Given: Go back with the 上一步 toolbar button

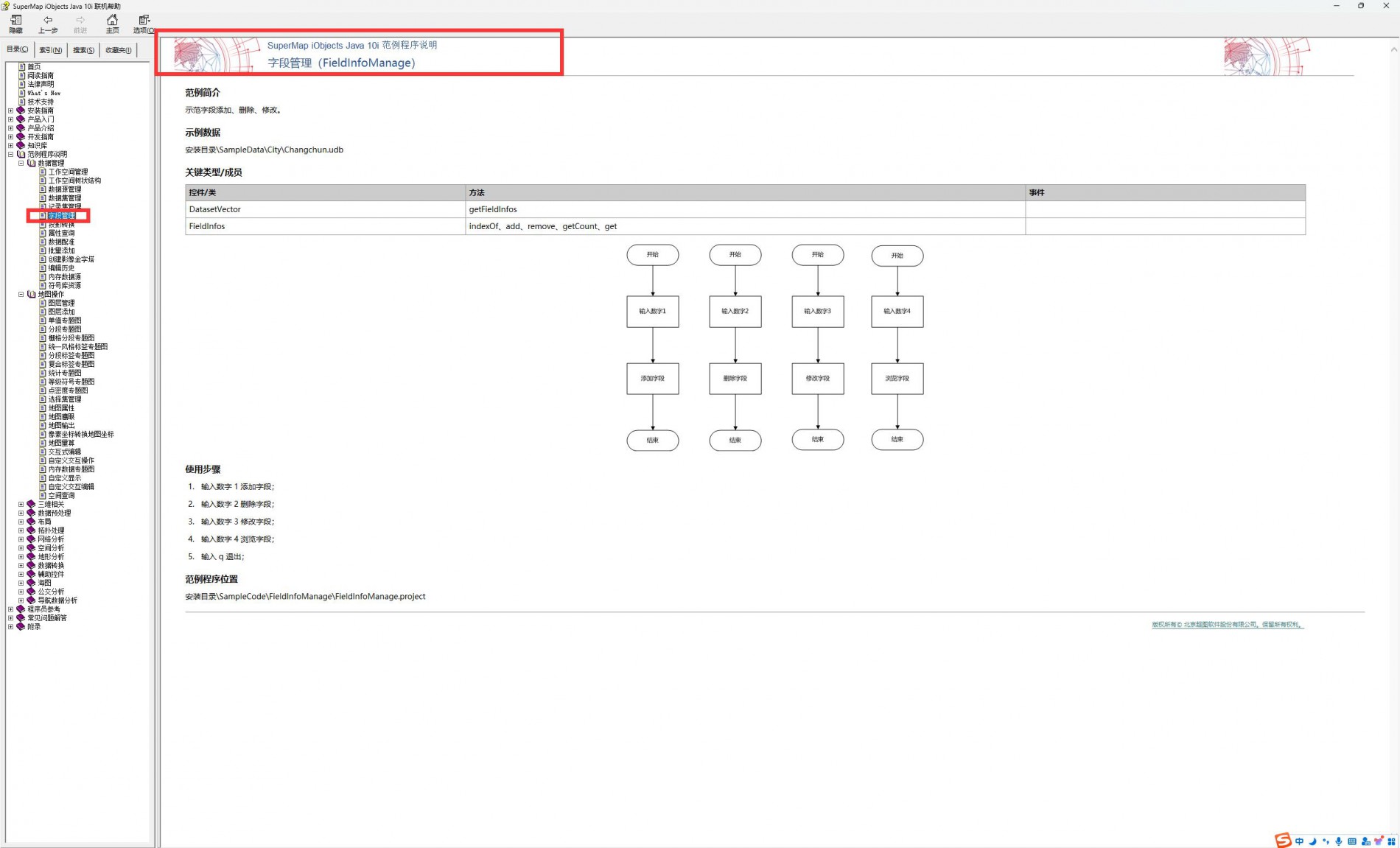Looking at the screenshot, I should pos(48,24).
